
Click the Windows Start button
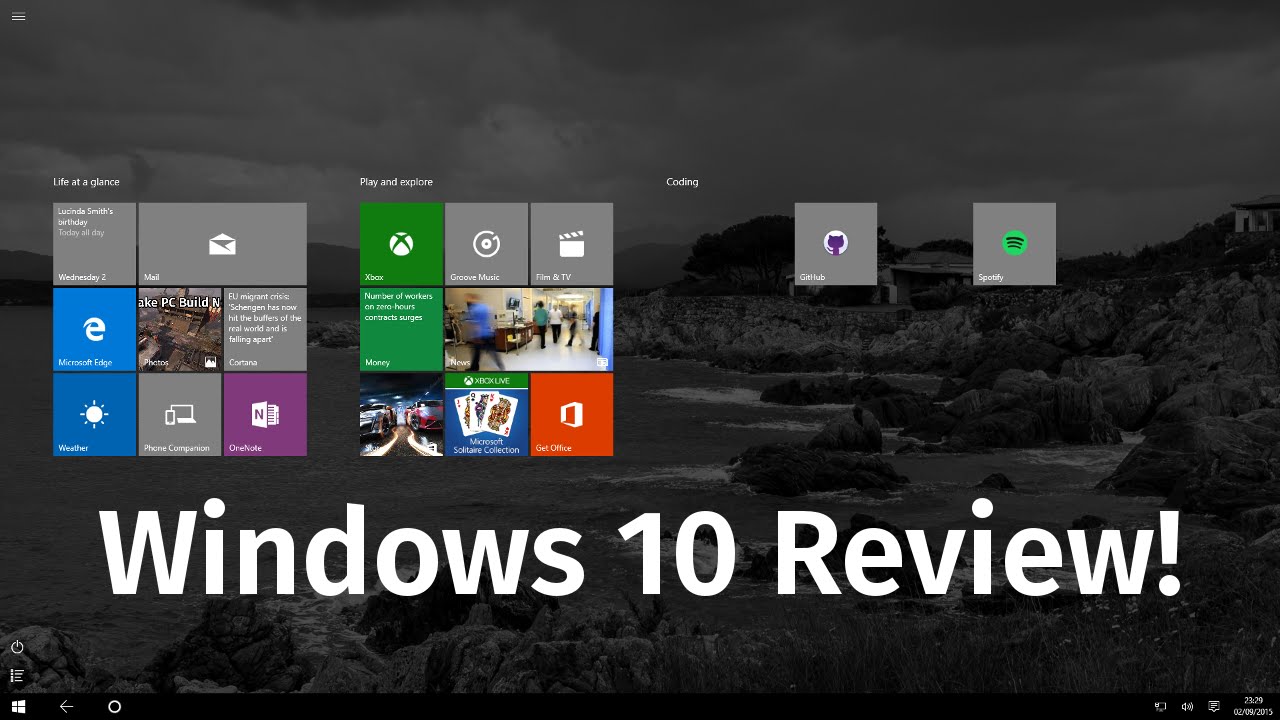tap(18, 706)
